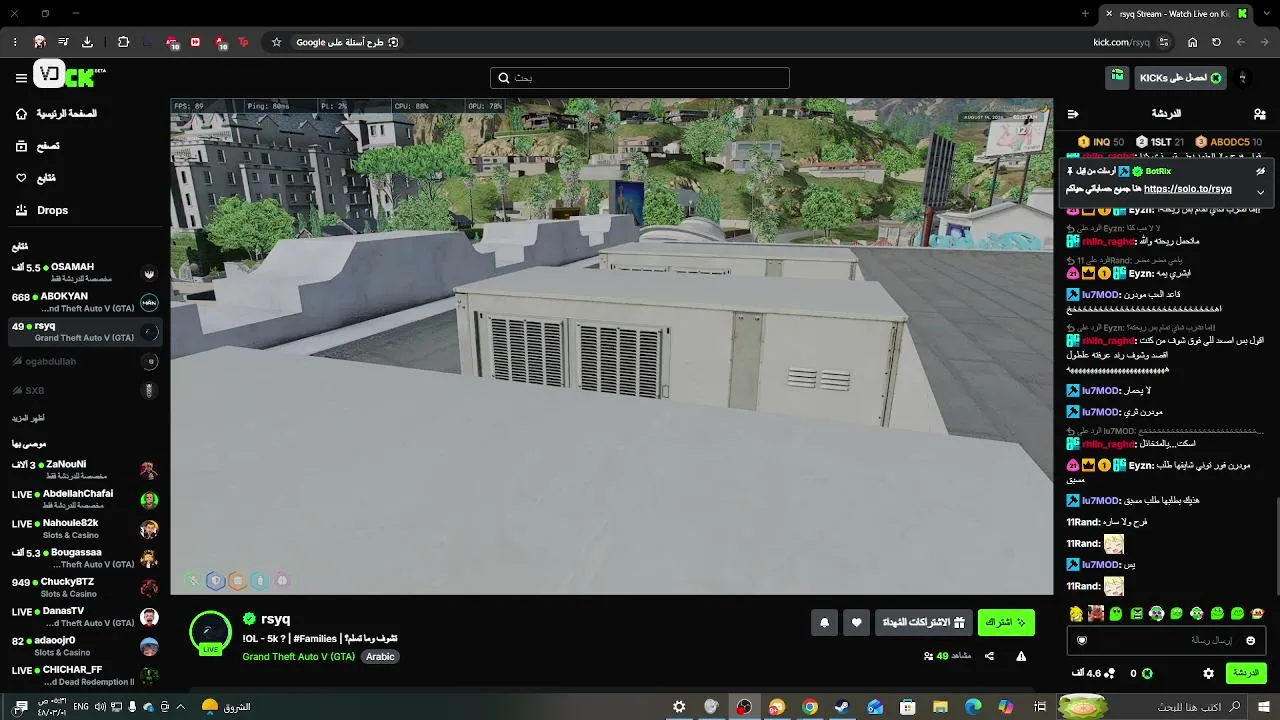The height and width of the screenshot is (720, 1280).
Task: Click the yellow duck emote in quick emotes
Action: (x=1076, y=613)
